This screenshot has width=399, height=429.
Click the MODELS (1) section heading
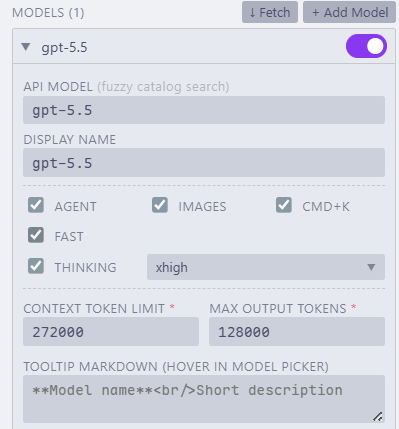(48, 13)
